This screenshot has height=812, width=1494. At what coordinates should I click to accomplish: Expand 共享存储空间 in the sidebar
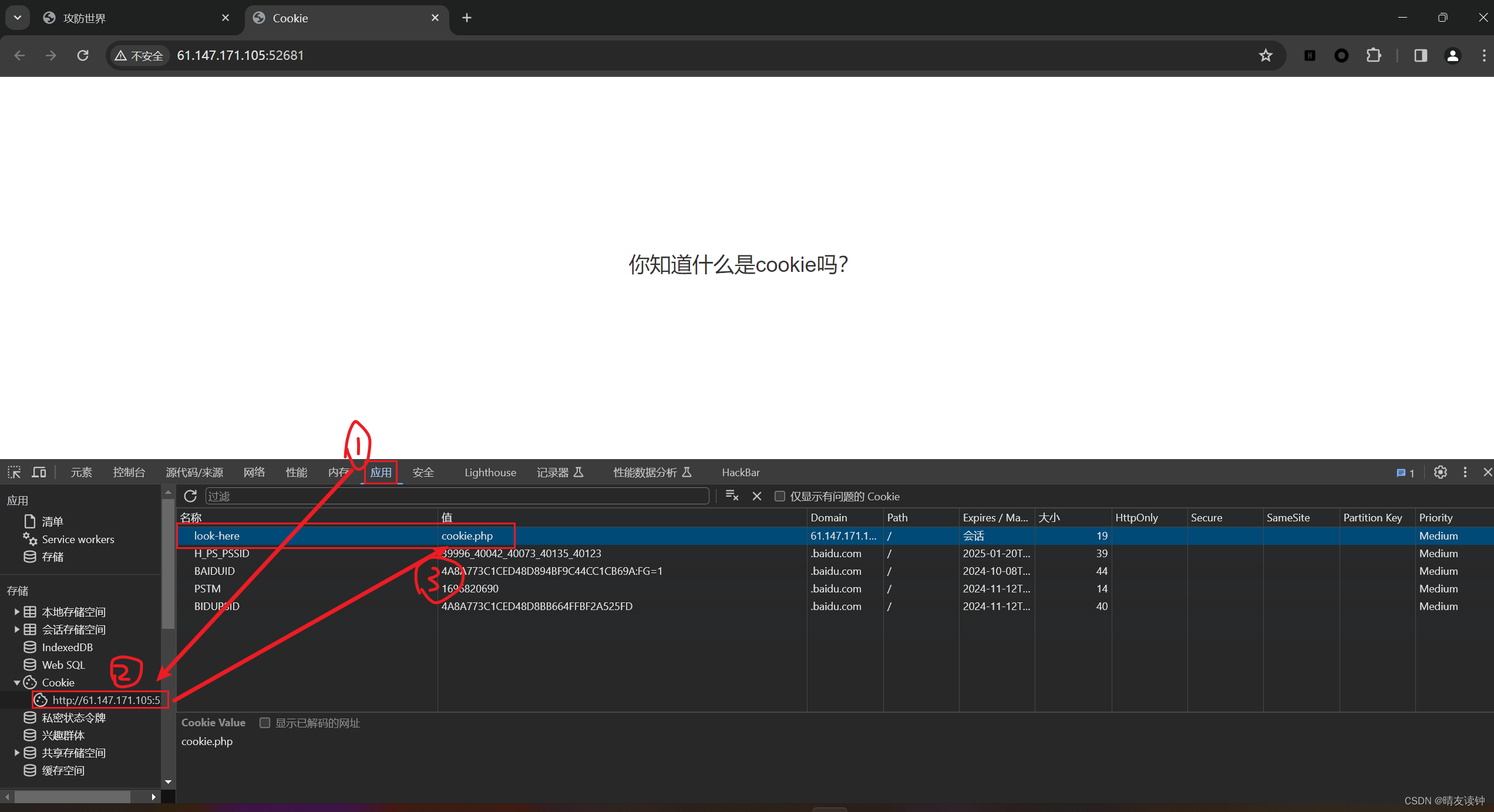pyautogui.click(x=16, y=753)
